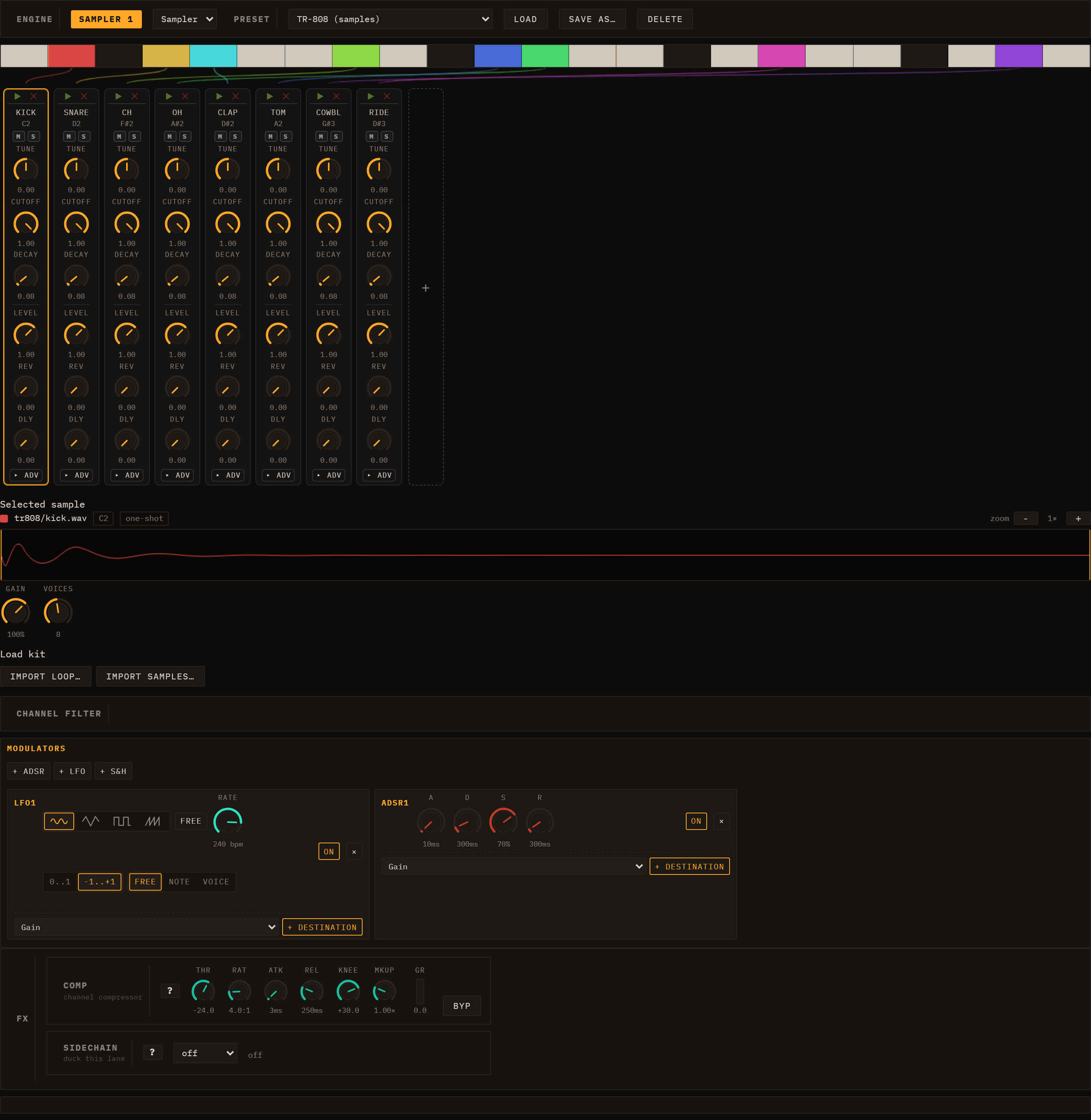Select the square waveform for LFO1
Viewport: 1091px width, 1120px height.
pos(121,821)
